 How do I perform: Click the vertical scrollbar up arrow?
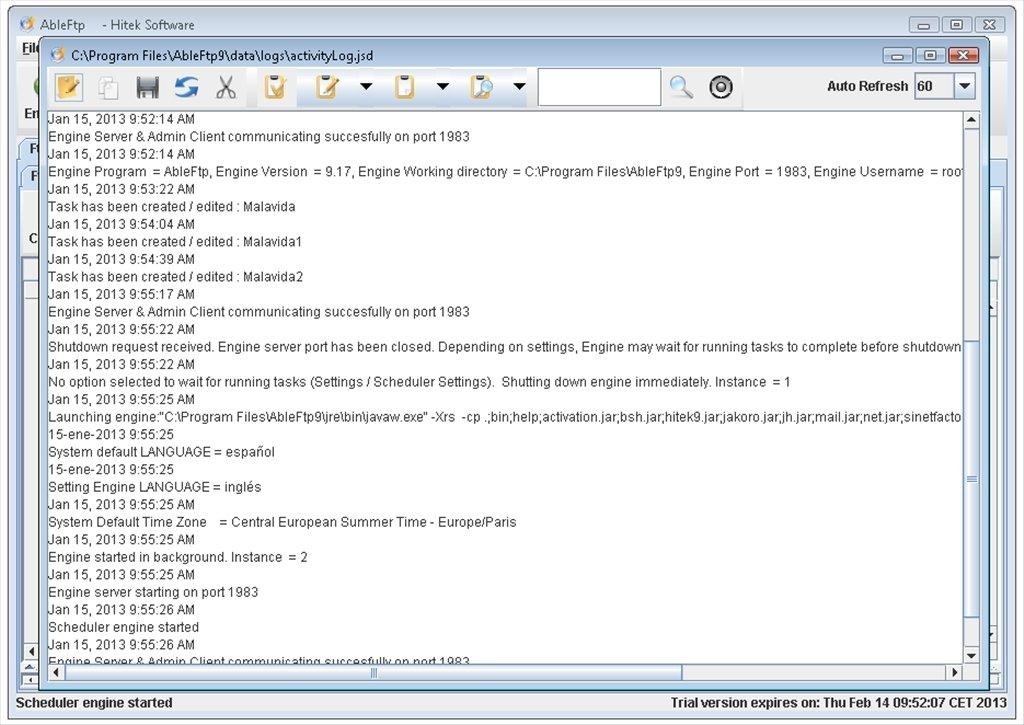pyautogui.click(x=971, y=120)
